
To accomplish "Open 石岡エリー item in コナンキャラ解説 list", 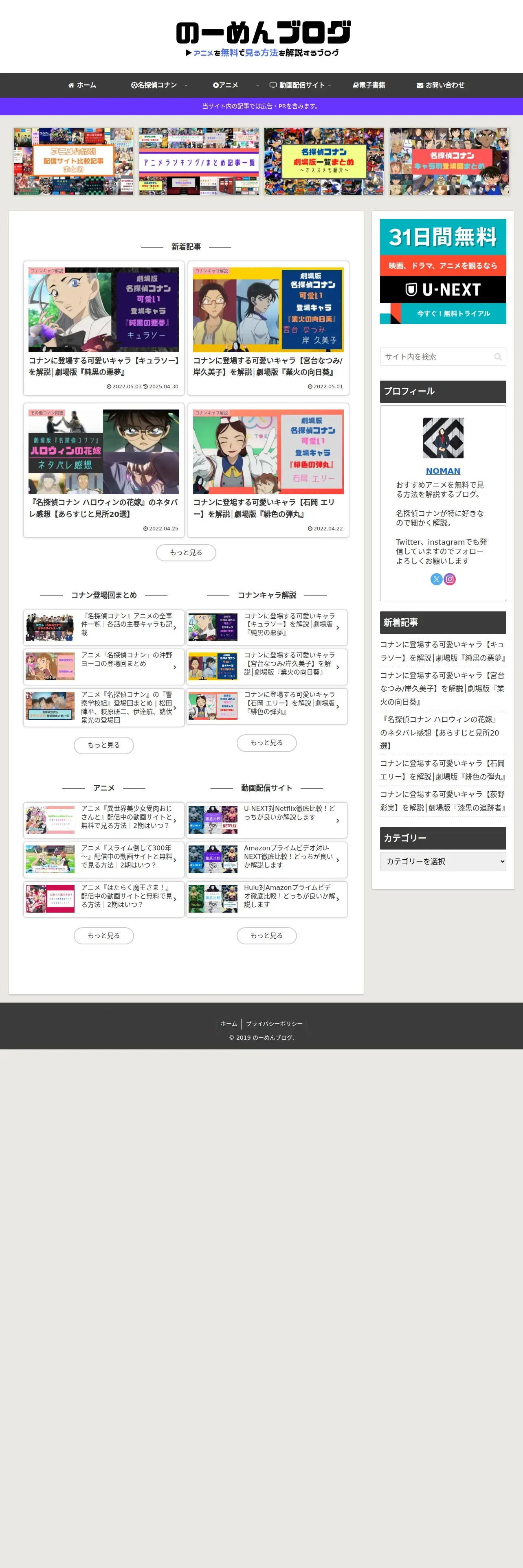I will click(x=267, y=706).
